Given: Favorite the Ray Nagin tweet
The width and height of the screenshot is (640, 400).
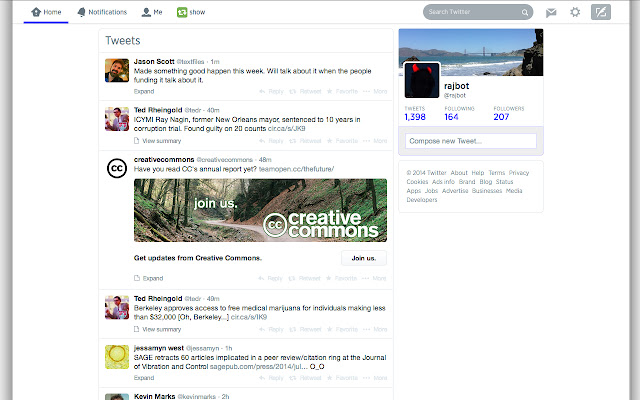Looking at the screenshot, I should coord(342,141).
